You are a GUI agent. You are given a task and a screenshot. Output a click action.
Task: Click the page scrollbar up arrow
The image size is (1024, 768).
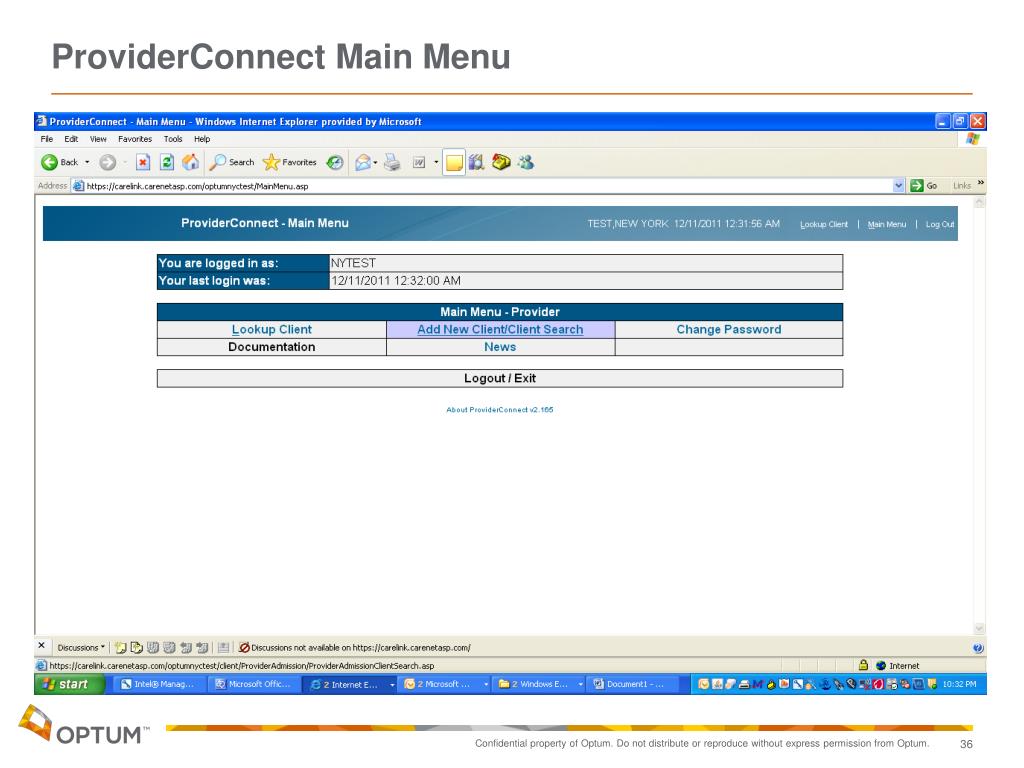979,203
